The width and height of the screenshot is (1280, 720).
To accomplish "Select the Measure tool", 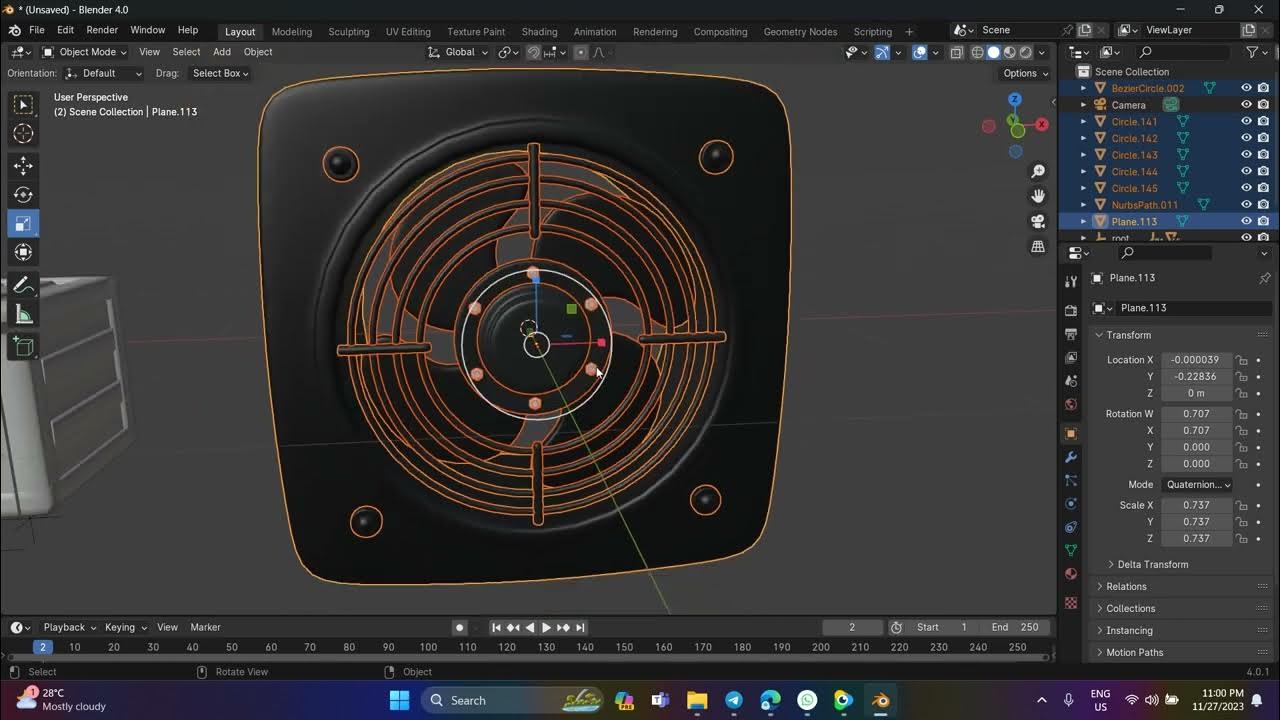I will (x=24, y=315).
